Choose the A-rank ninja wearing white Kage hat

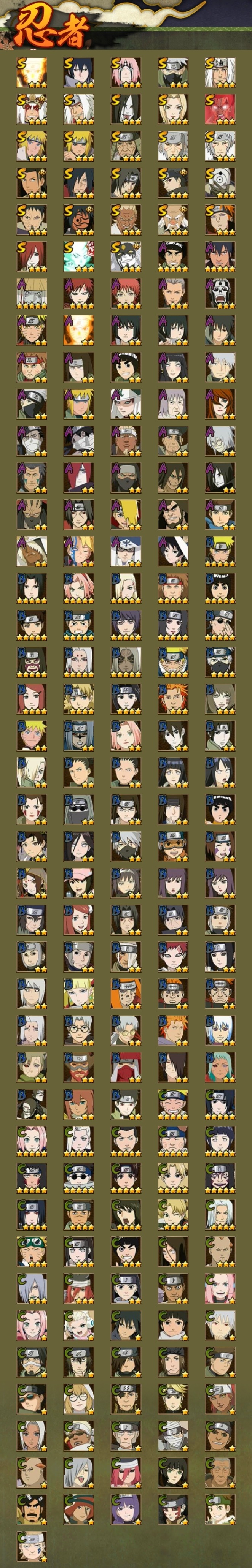click(126, 551)
